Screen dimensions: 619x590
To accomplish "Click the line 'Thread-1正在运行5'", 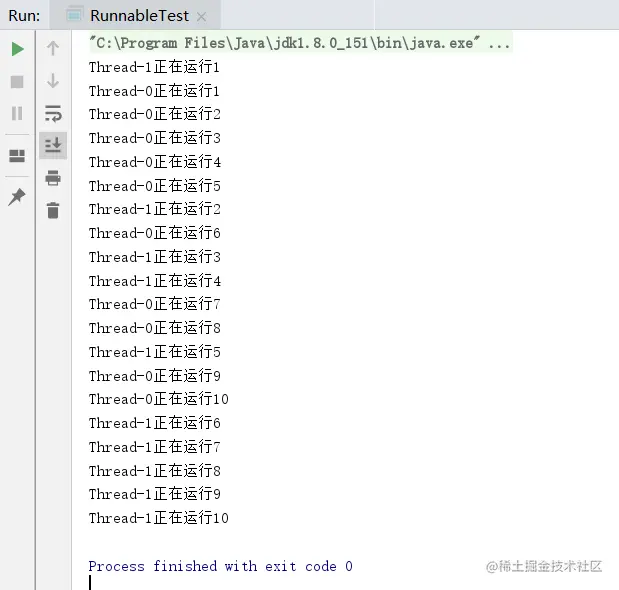I will click(154, 352).
